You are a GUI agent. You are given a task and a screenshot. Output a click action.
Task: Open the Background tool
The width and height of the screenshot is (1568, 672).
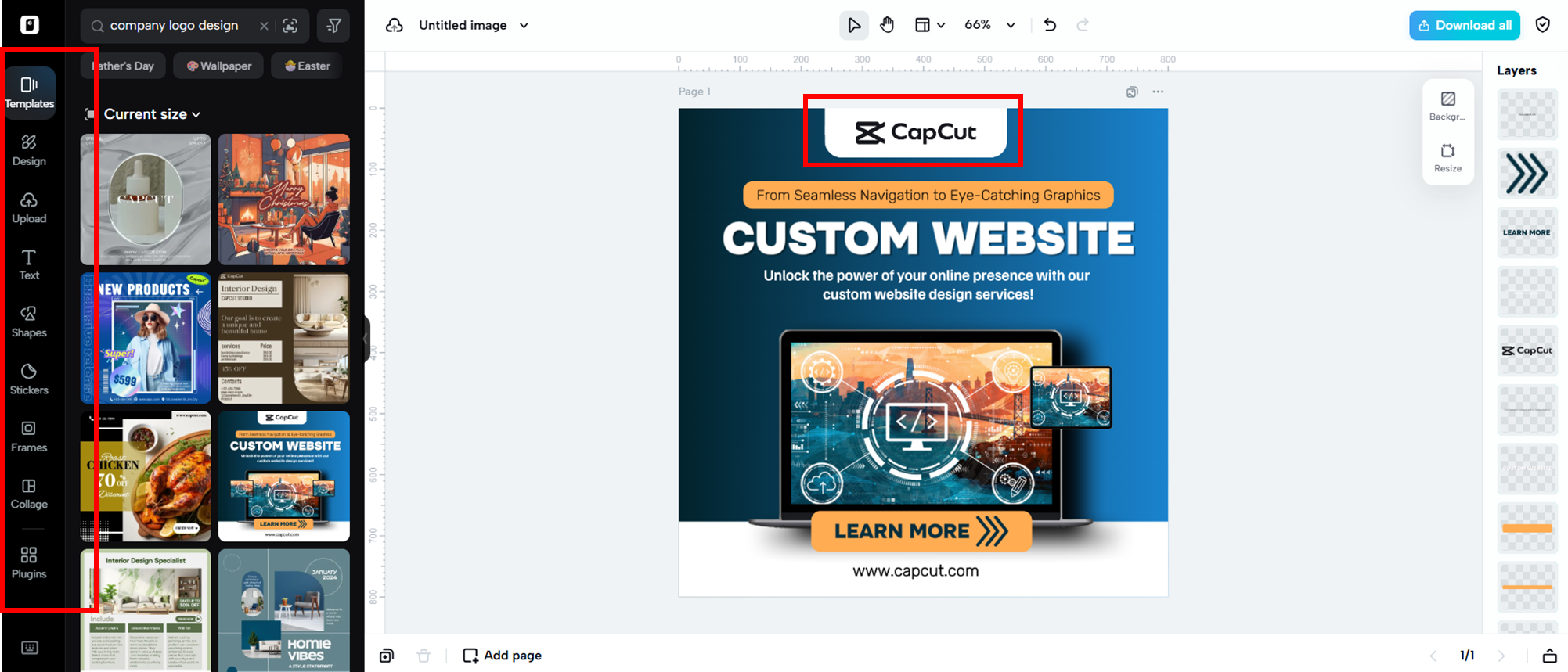(1447, 106)
